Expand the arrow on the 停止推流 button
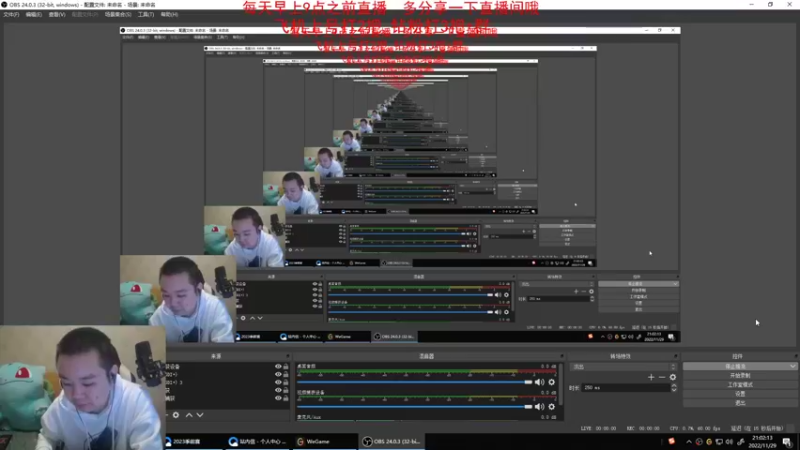800x450 pixels. click(x=792, y=366)
